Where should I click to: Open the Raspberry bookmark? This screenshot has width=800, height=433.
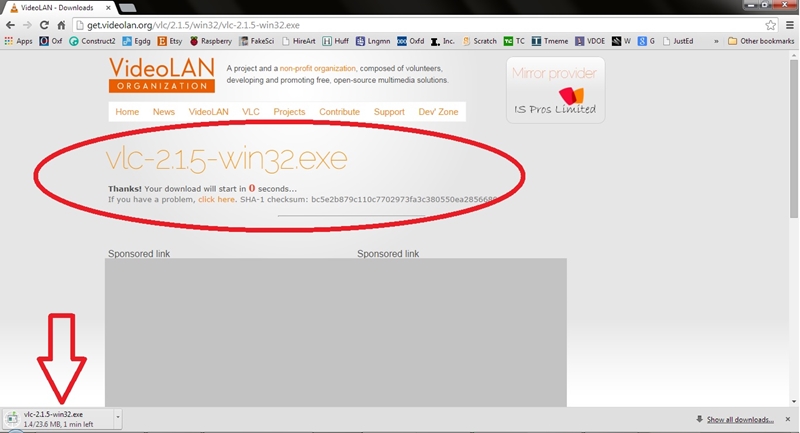pos(211,41)
